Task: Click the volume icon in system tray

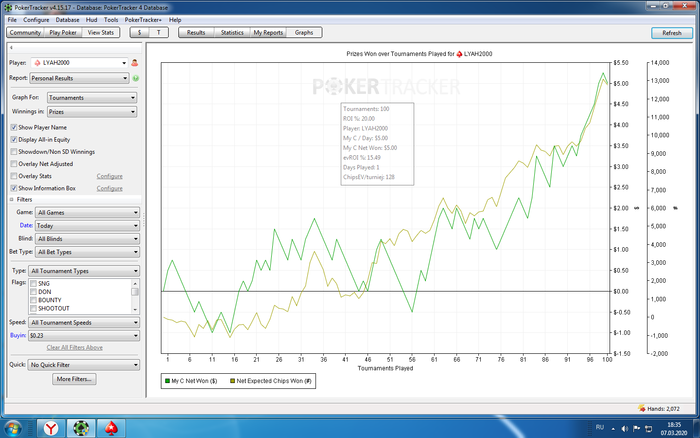Action: coord(625,429)
